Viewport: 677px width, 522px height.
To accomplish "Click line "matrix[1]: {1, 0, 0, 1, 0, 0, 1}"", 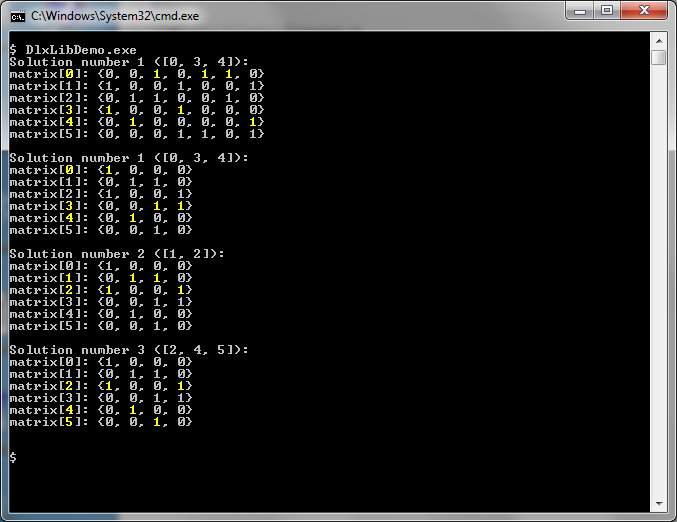I will [136, 86].
